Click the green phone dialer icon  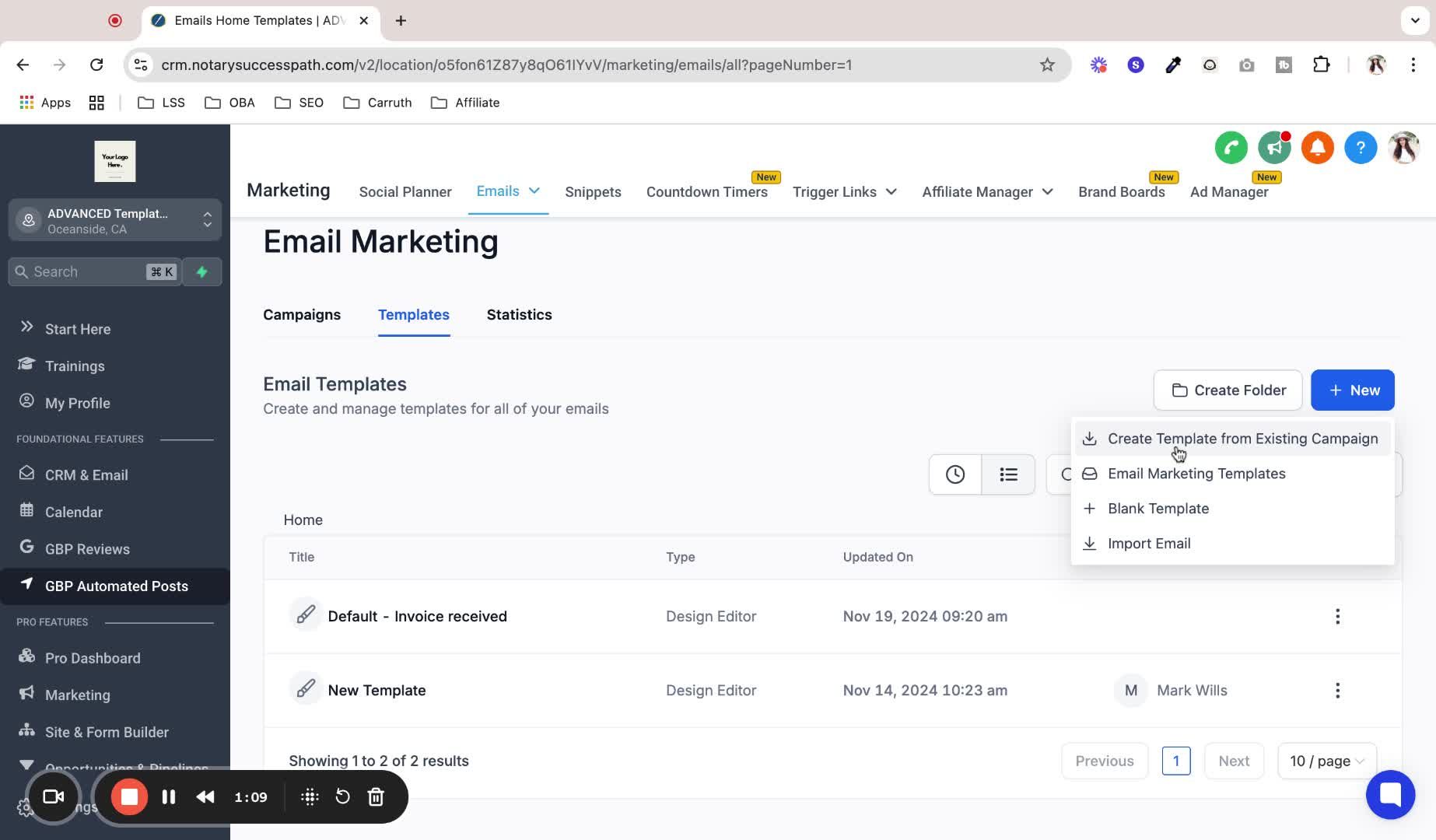(x=1231, y=148)
